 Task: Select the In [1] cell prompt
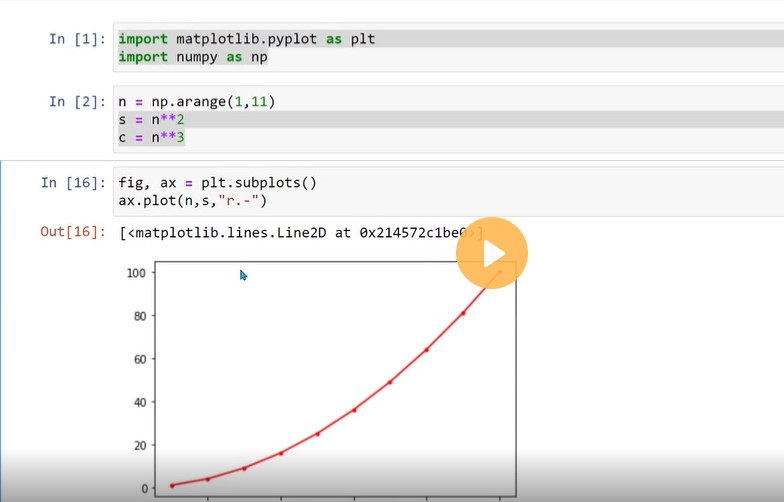78,39
